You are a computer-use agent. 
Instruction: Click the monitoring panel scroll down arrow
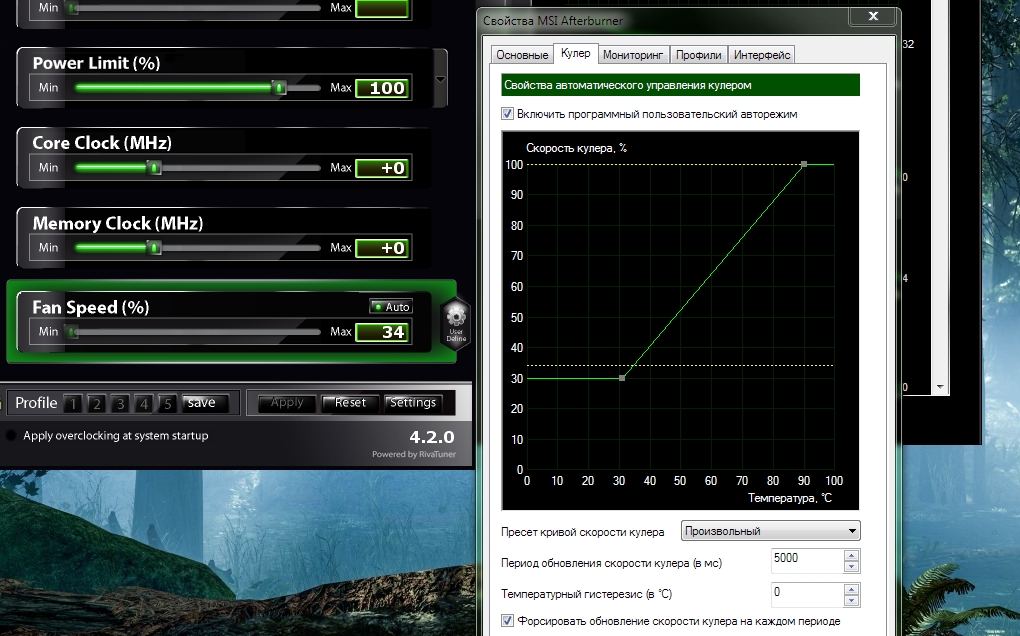point(941,387)
